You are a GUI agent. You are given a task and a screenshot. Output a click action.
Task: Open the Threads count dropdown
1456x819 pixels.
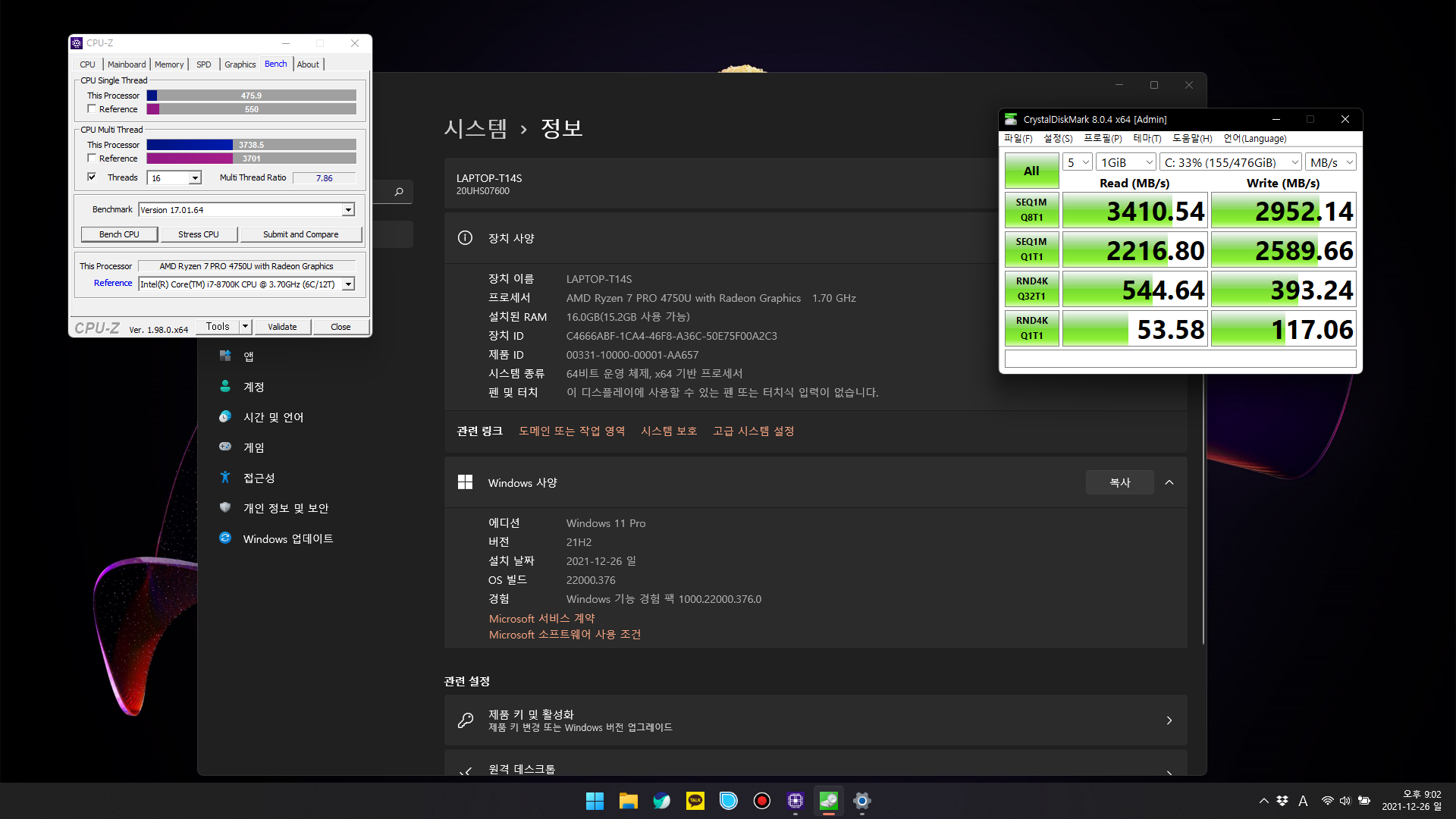coord(195,178)
